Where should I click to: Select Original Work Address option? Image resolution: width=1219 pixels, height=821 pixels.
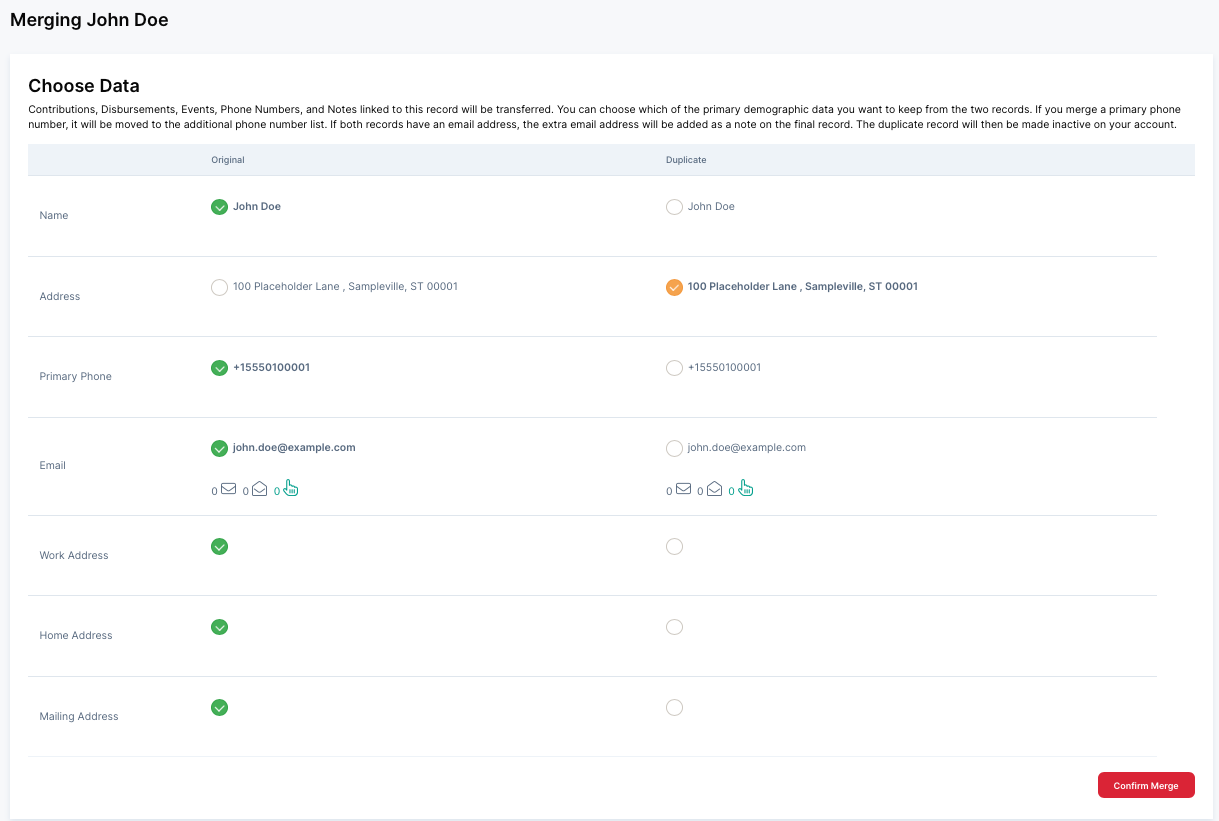(x=220, y=546)
